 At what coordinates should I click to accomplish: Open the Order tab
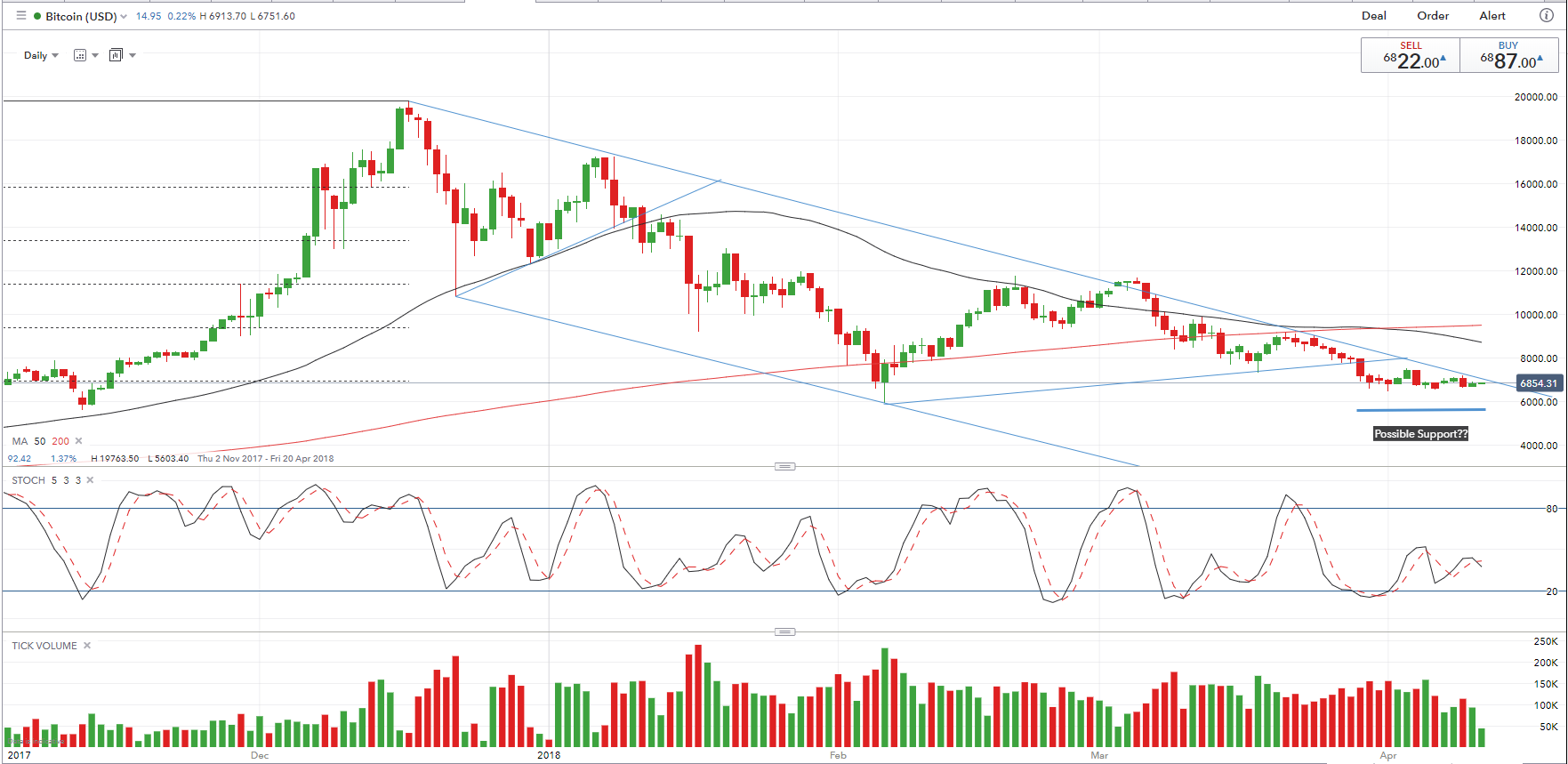1433,16
